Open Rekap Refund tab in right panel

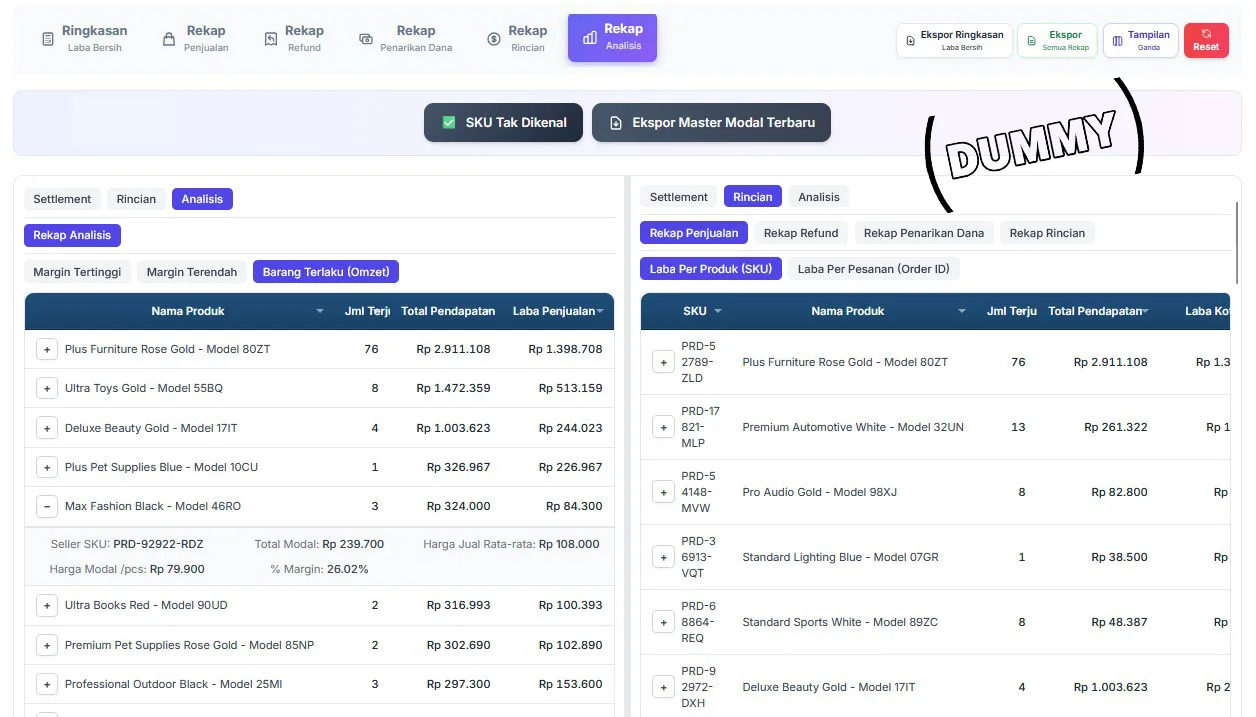tap(800, 233)
